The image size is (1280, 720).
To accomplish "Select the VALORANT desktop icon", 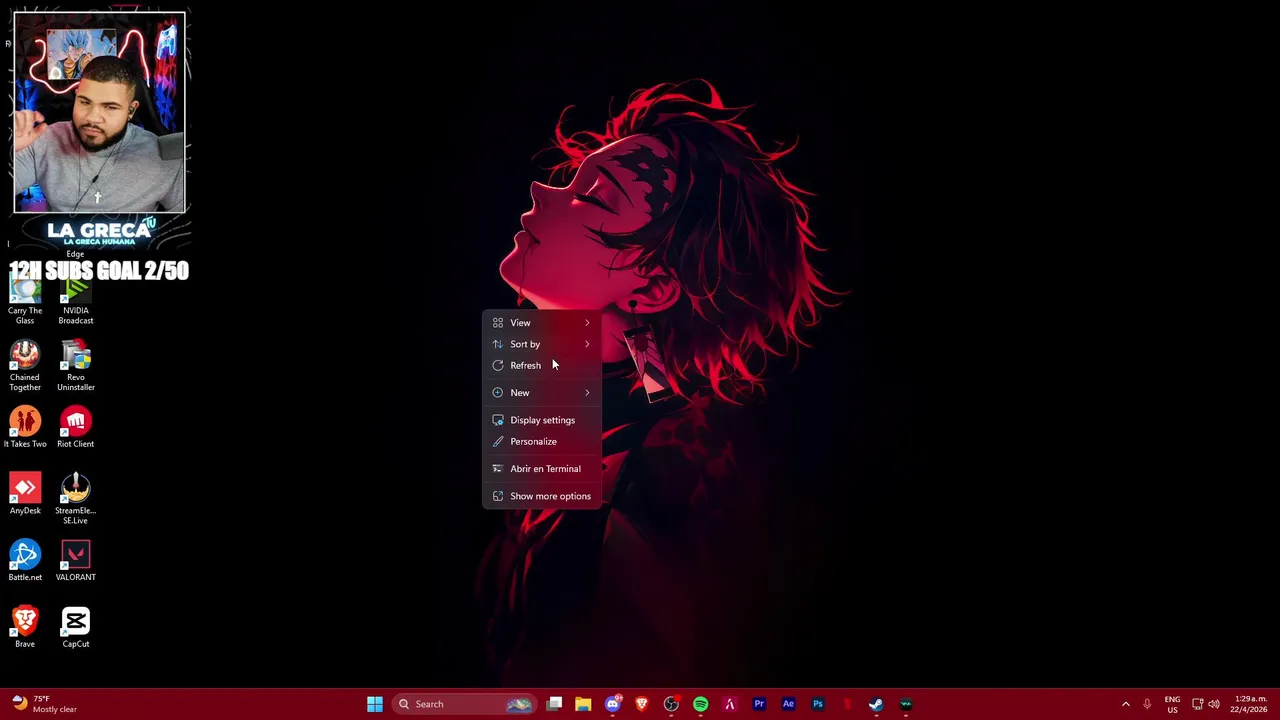I will coord(76,561).
